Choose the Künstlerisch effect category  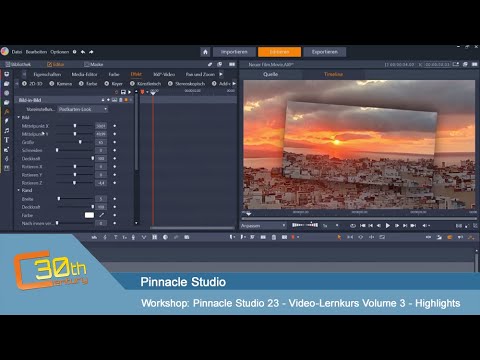[x=146, y=84]
